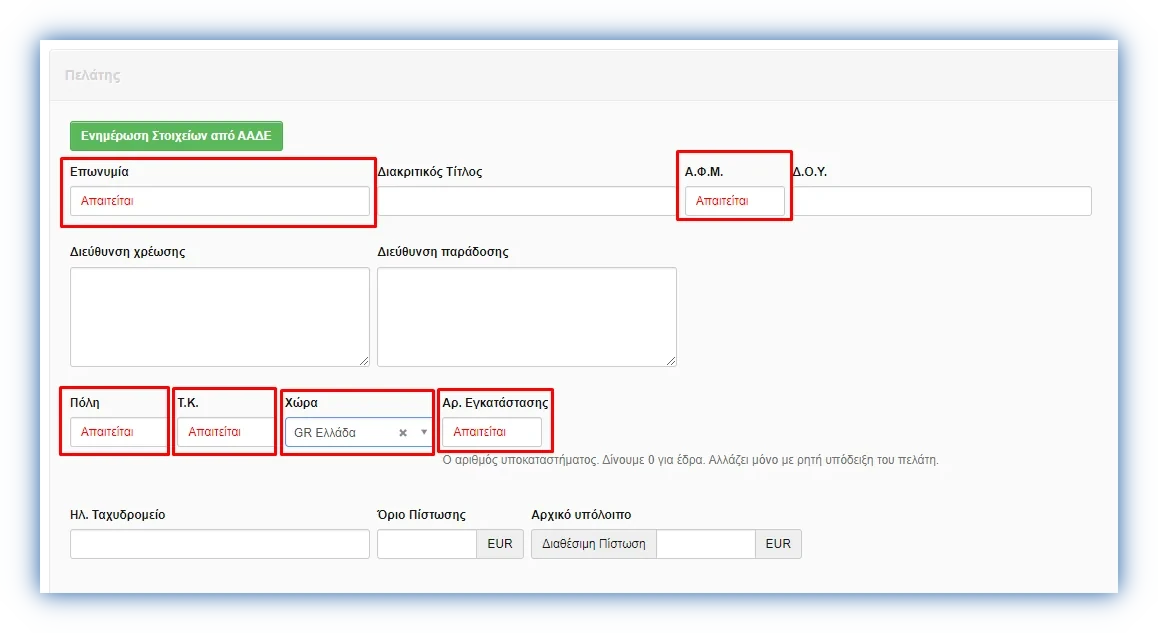The width and height of the screenshot is (1158, 633).
Task: Click the resize handle of Διεύθυνση χρέωσης box
Action: [x=364, y=361]
